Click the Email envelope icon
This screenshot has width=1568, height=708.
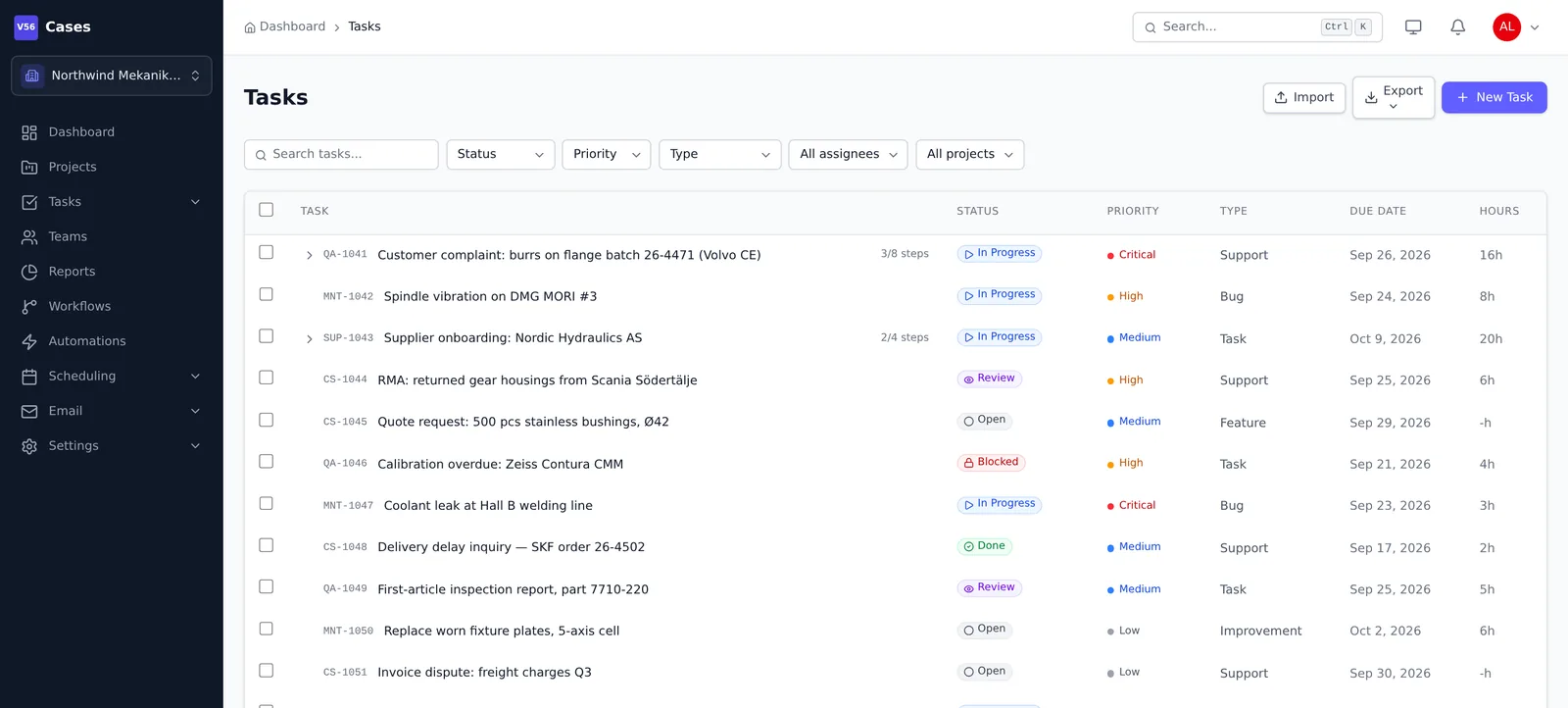(29, 411)
